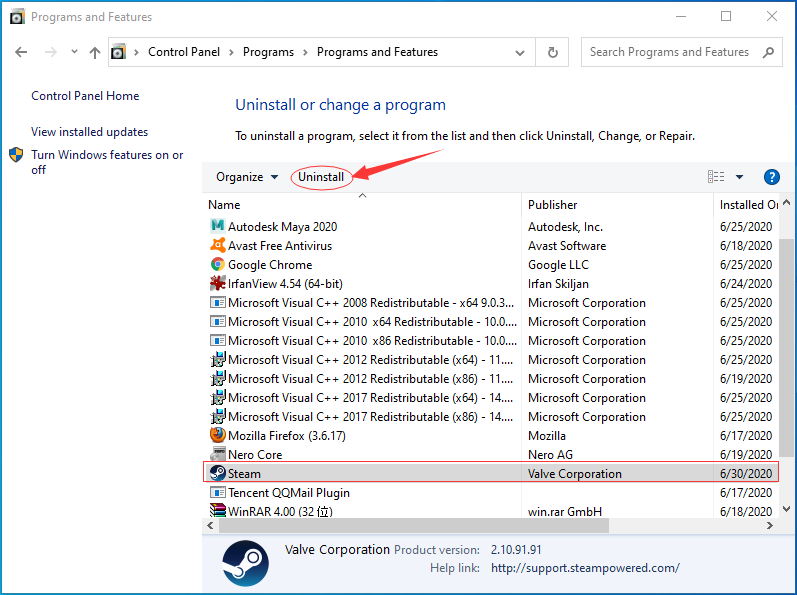Image resolution: width=797 pixels, height=595 pixels.
Task: Click icon of Visual C++ 2017 (x64) entry
Action: (x=218, y=397)
